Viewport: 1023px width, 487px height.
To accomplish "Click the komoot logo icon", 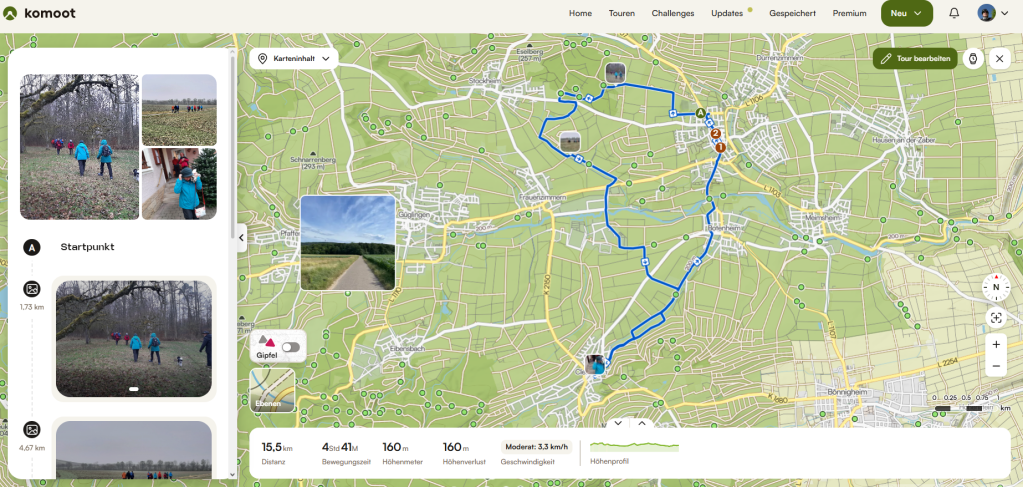I will [x=10, y=13].
